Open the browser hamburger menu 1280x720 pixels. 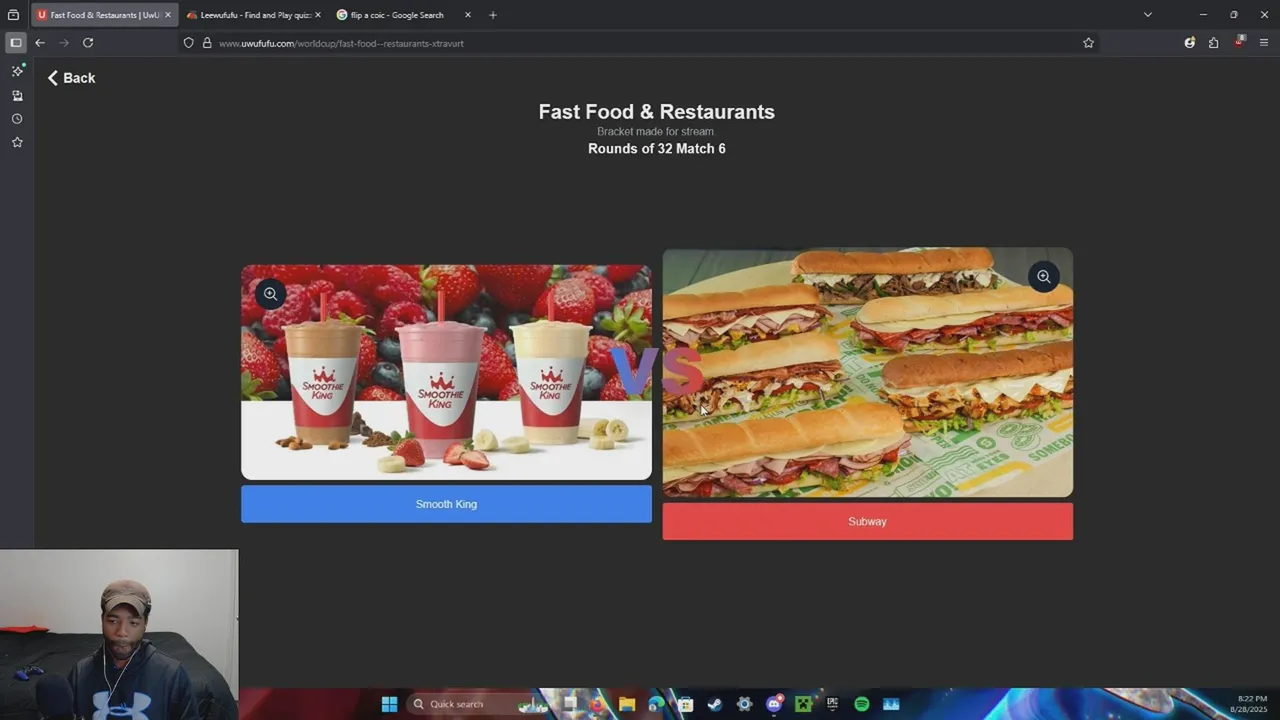[x=1264, y=43]
